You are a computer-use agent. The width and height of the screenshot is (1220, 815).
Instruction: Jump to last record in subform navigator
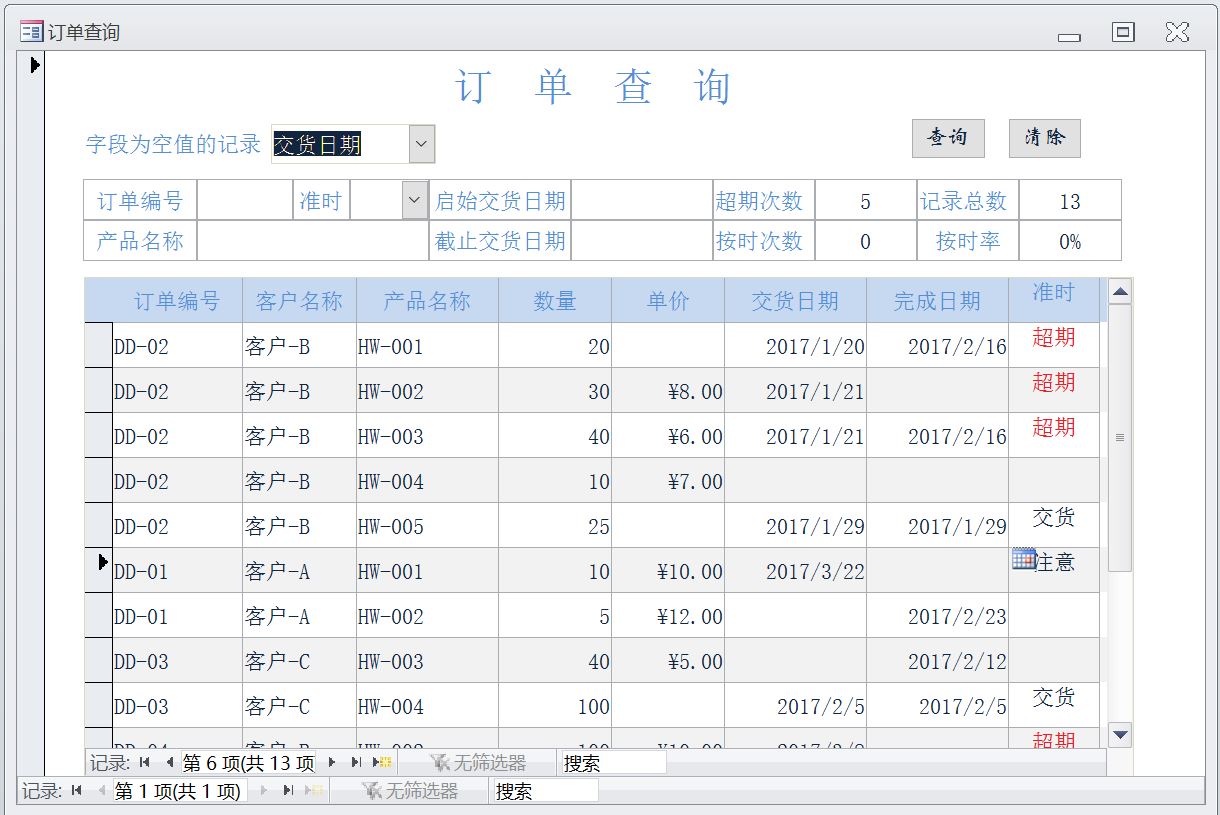tap(356, 763)
